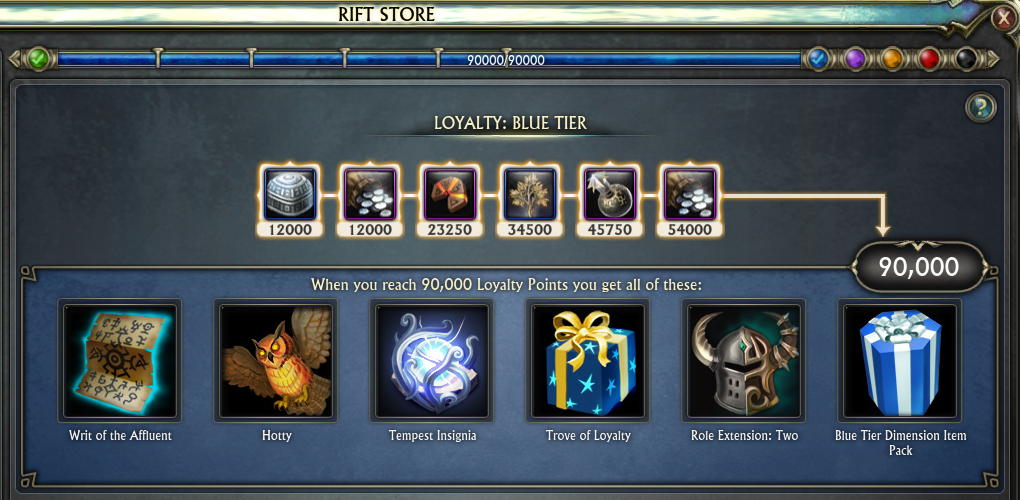Screen dimensions: 1020x500
Task: Switch to the orange loyalty tier gem
Action: (x=892, y=60)
